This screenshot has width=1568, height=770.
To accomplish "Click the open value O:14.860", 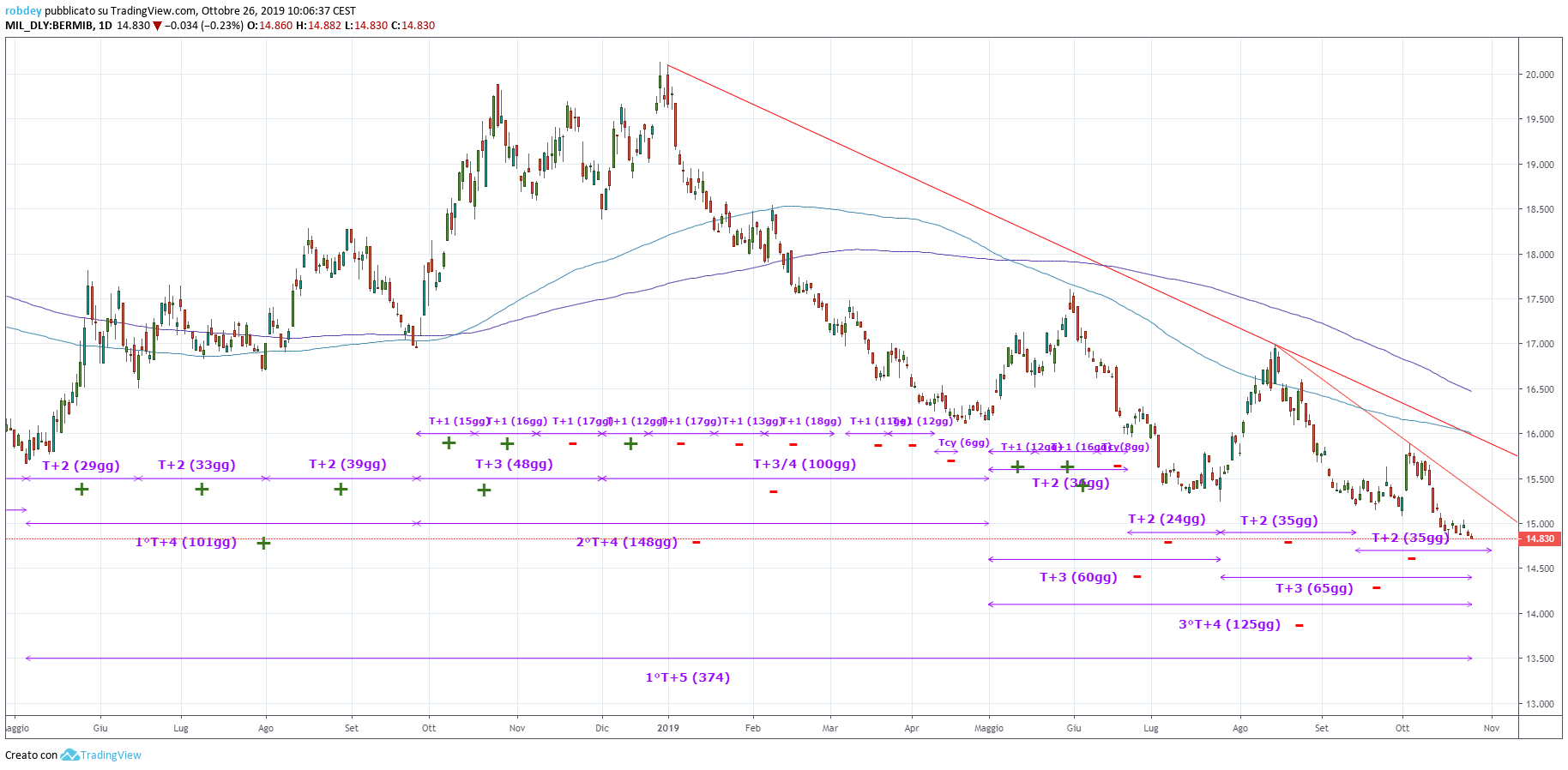I will (x=269, y=26).
